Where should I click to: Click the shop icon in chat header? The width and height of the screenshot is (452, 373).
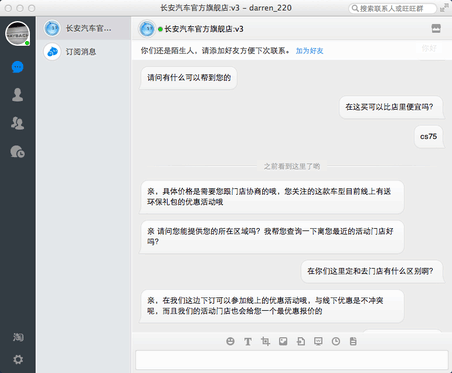pyautogui.click(x=436, y=28)
